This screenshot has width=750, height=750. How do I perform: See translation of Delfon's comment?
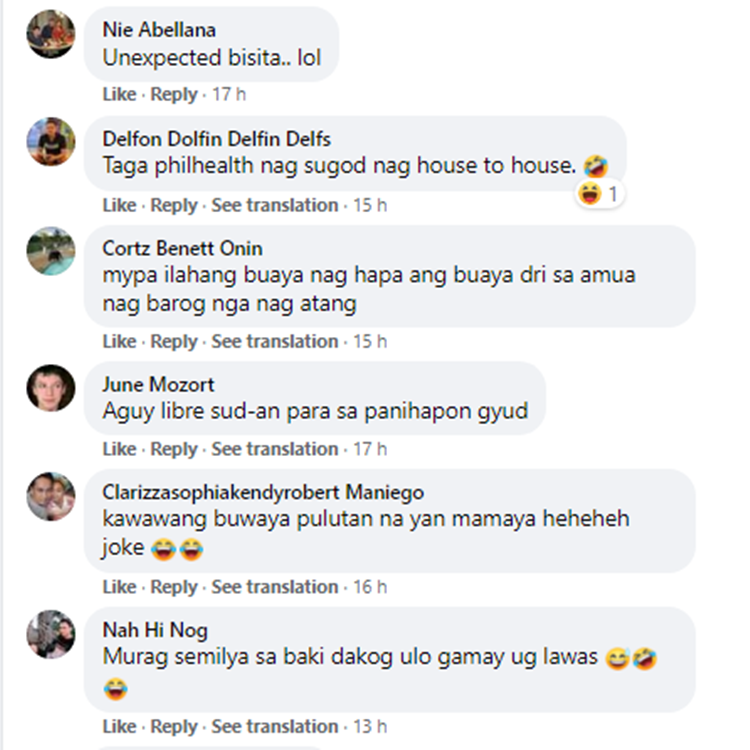275,205
